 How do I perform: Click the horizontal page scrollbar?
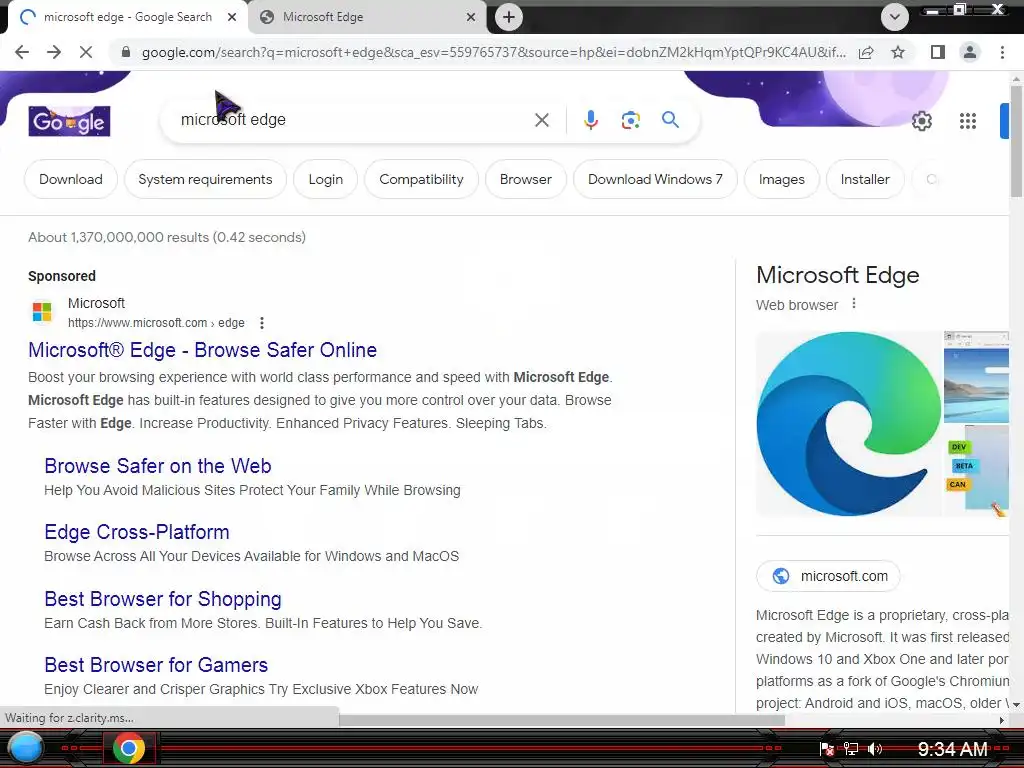(x=562, y=720)
